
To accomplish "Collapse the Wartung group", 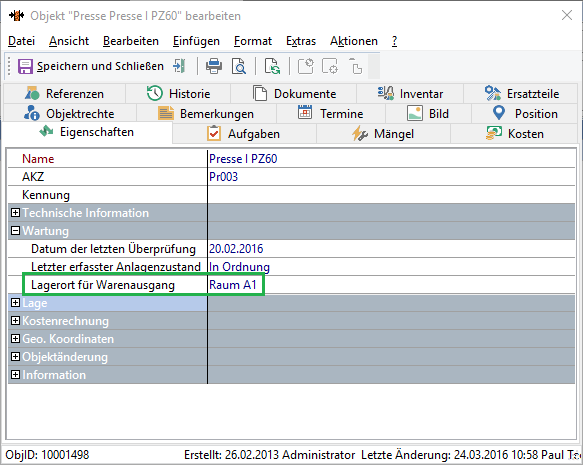I will pyautogui.click(x=15, y=231).
